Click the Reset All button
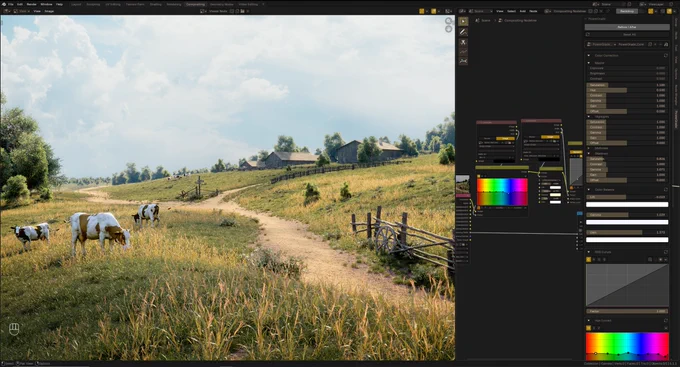 pos(627,34)
